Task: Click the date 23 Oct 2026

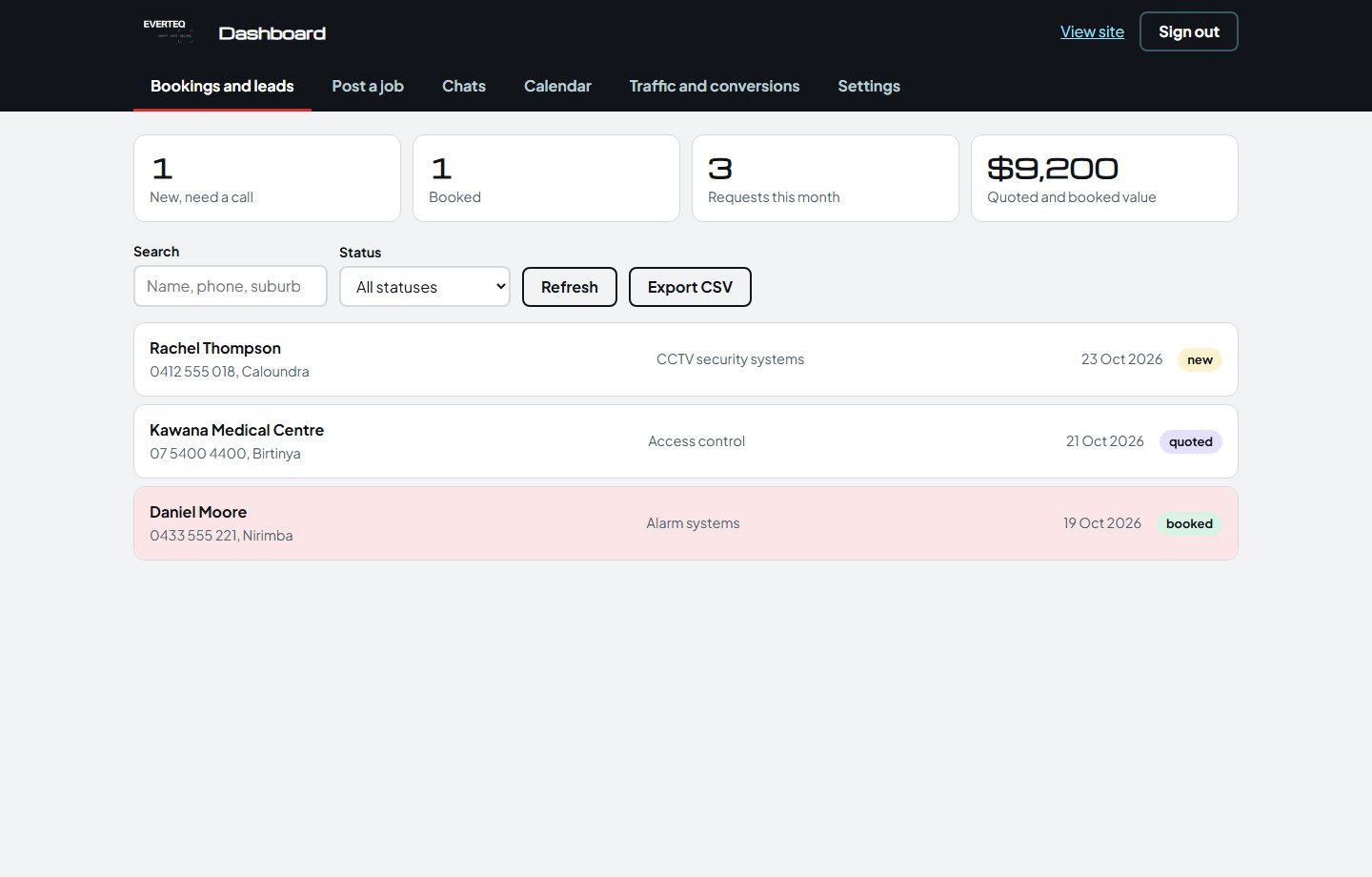Action: pos(1121,359)
